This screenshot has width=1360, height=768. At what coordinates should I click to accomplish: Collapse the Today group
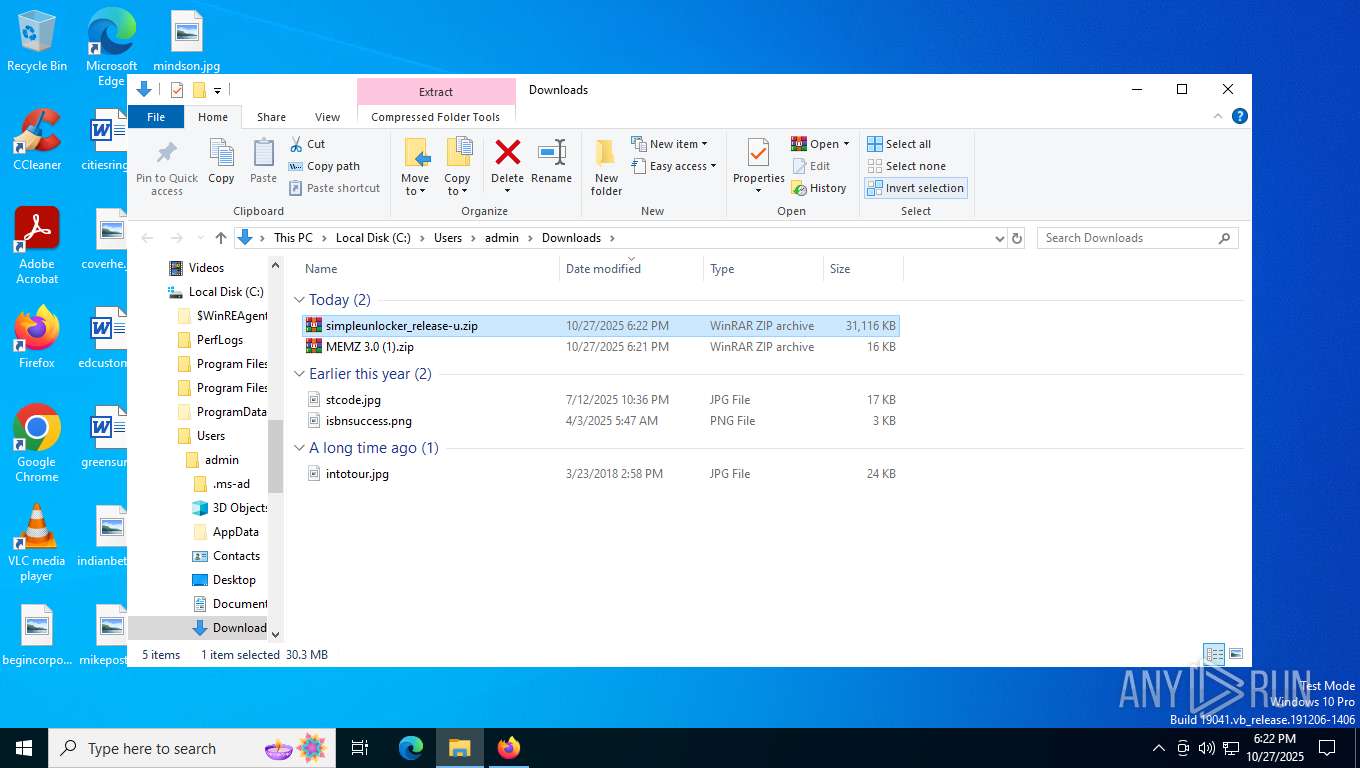pyautogui.click(x=299, y=300)
